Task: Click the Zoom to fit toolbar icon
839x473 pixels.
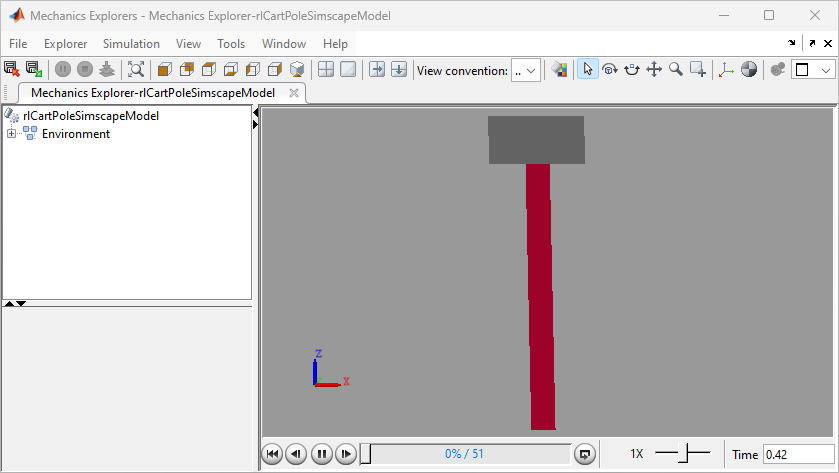Action: [136, 69]
